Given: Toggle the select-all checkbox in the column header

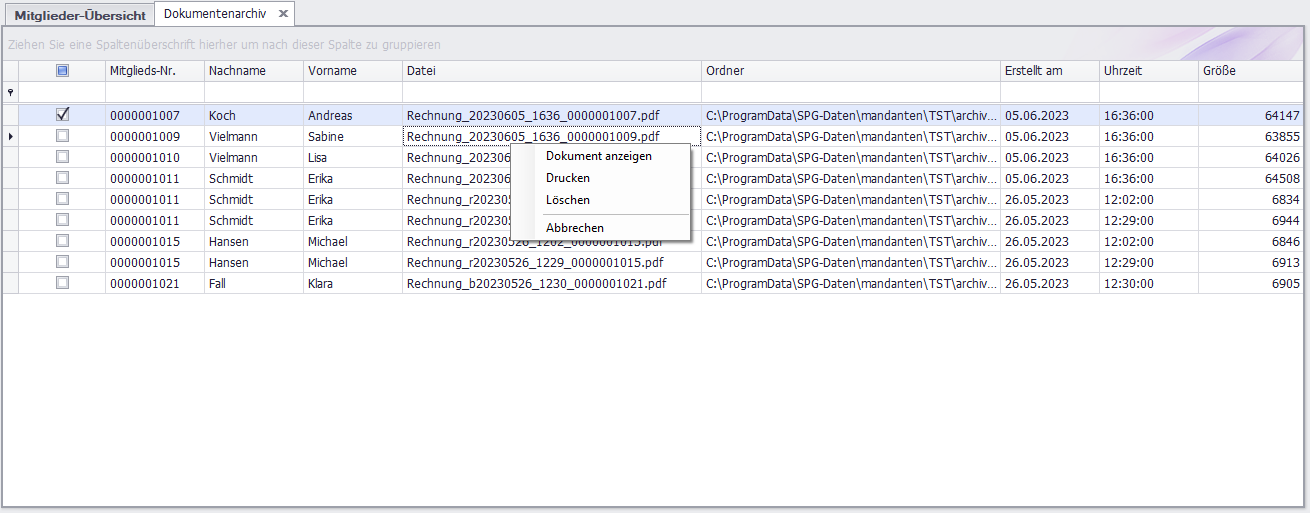Looking at the screenshot, I should point(62,71).
